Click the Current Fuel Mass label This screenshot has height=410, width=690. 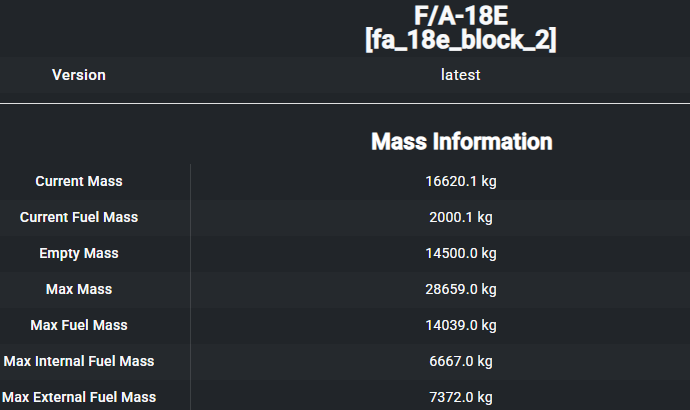pyautogui.click(x=79, y=217)
